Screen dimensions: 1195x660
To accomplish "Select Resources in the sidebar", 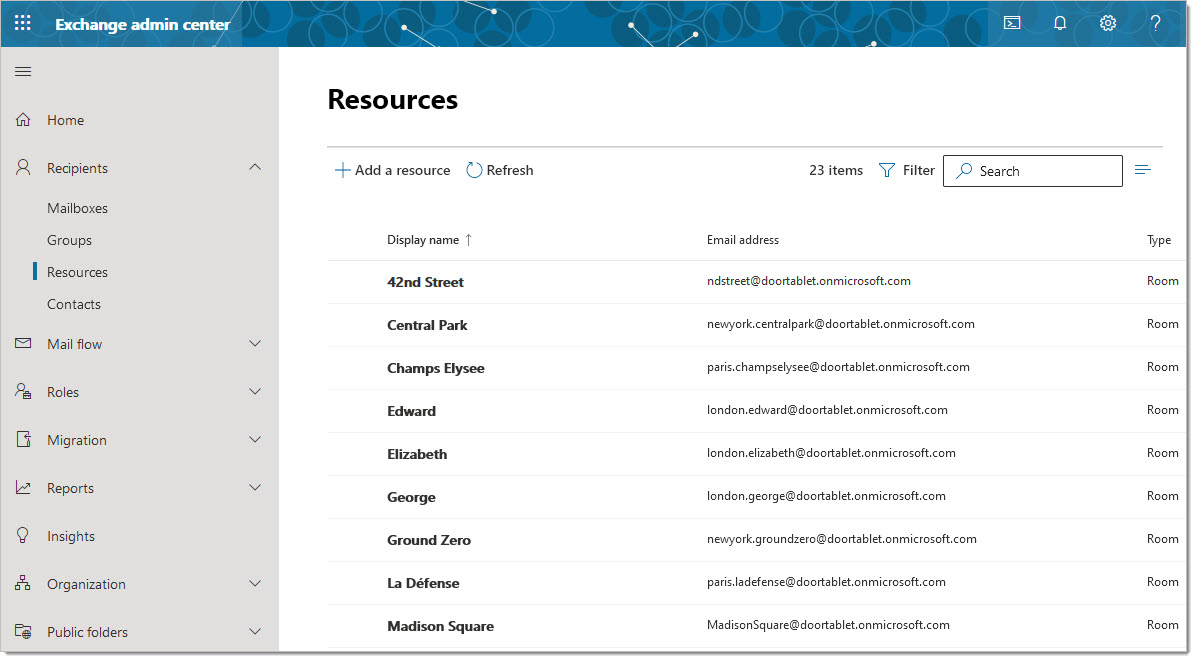I will 78,272.
